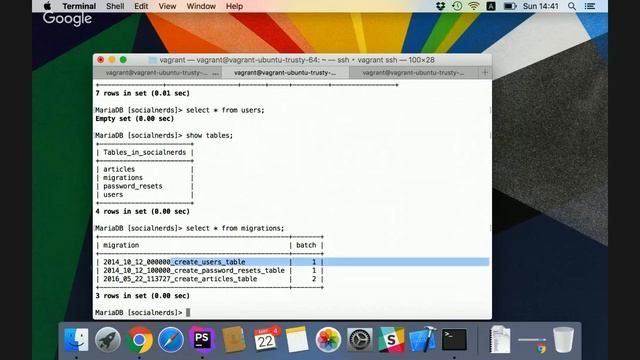Open Google Chrome from the Dock

[x=139, y=340]
